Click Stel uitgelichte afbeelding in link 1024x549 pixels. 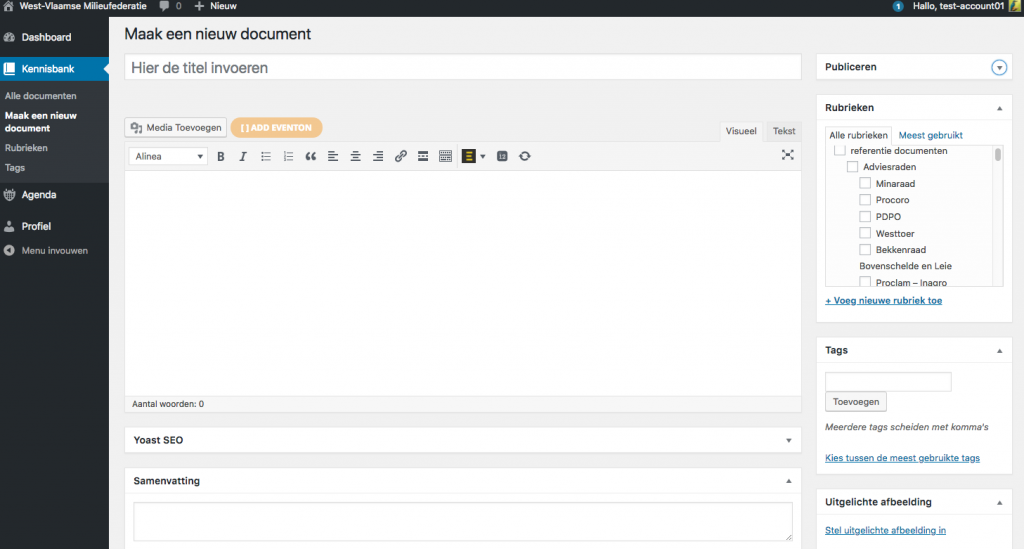[885, 530]
